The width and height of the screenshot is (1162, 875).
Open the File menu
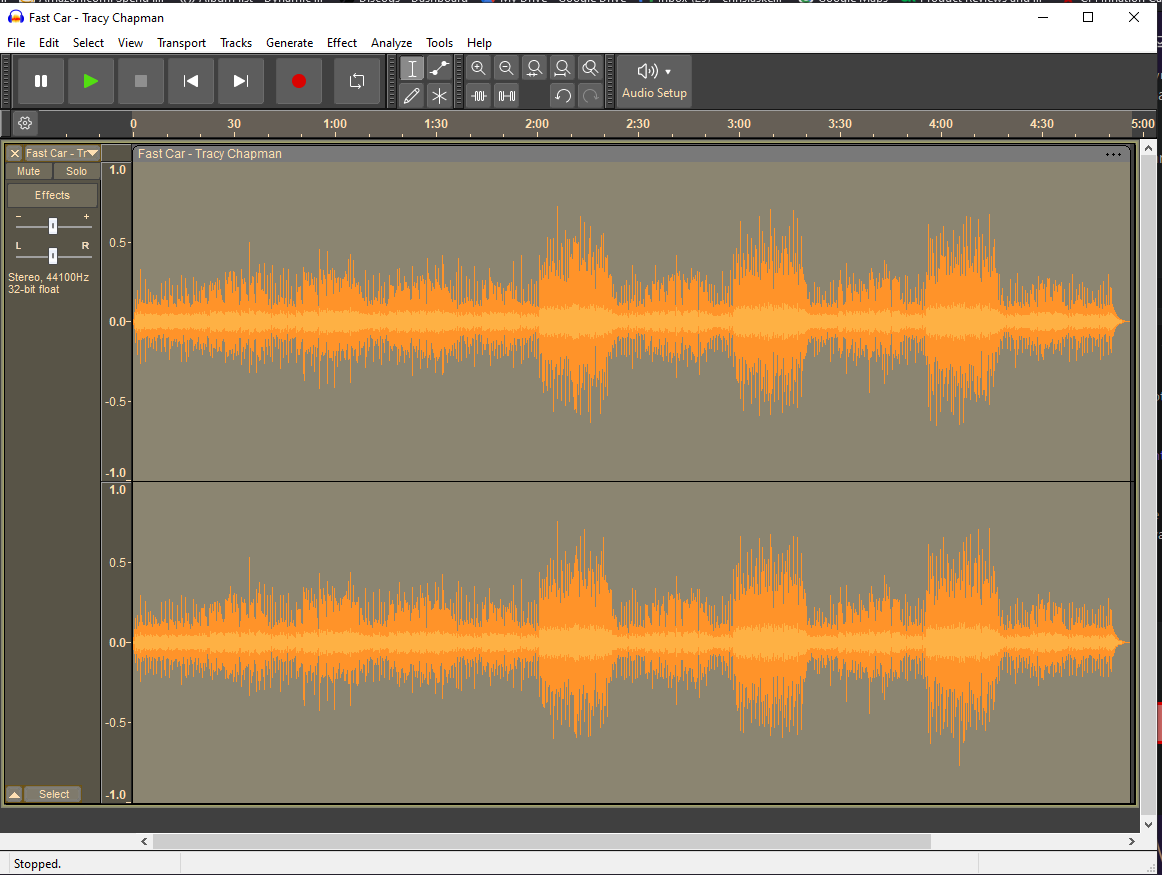pyautogui.click(x=16, y=43)
